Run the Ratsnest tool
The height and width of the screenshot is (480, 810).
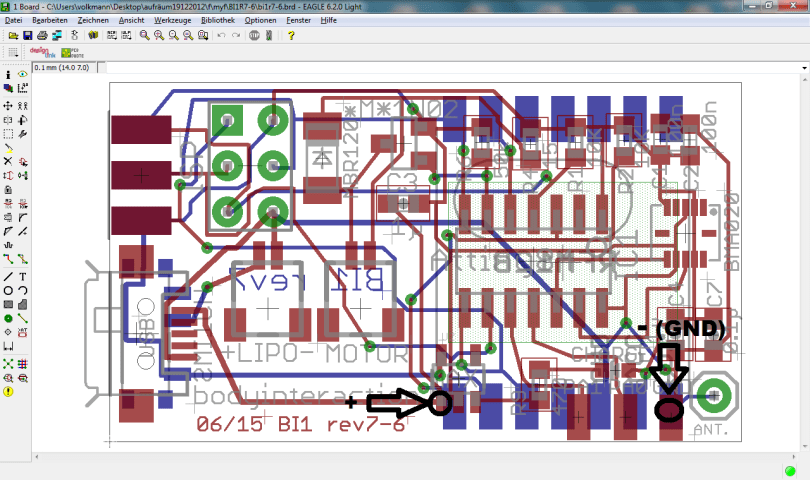pos(8,363)
